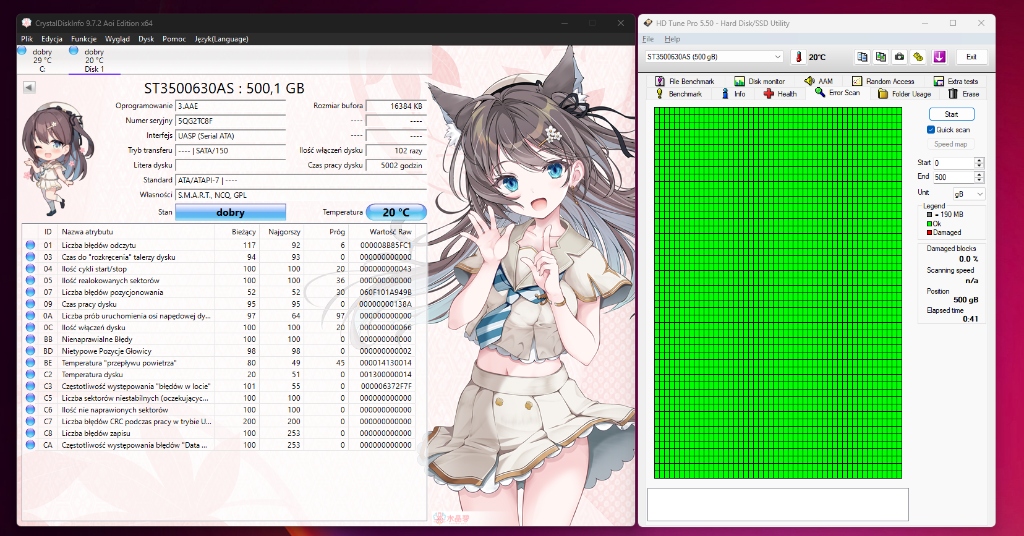Click the copy info to clipboard icon
The height and width of the screenshot is (536, 1024).
tap(861, 57)
